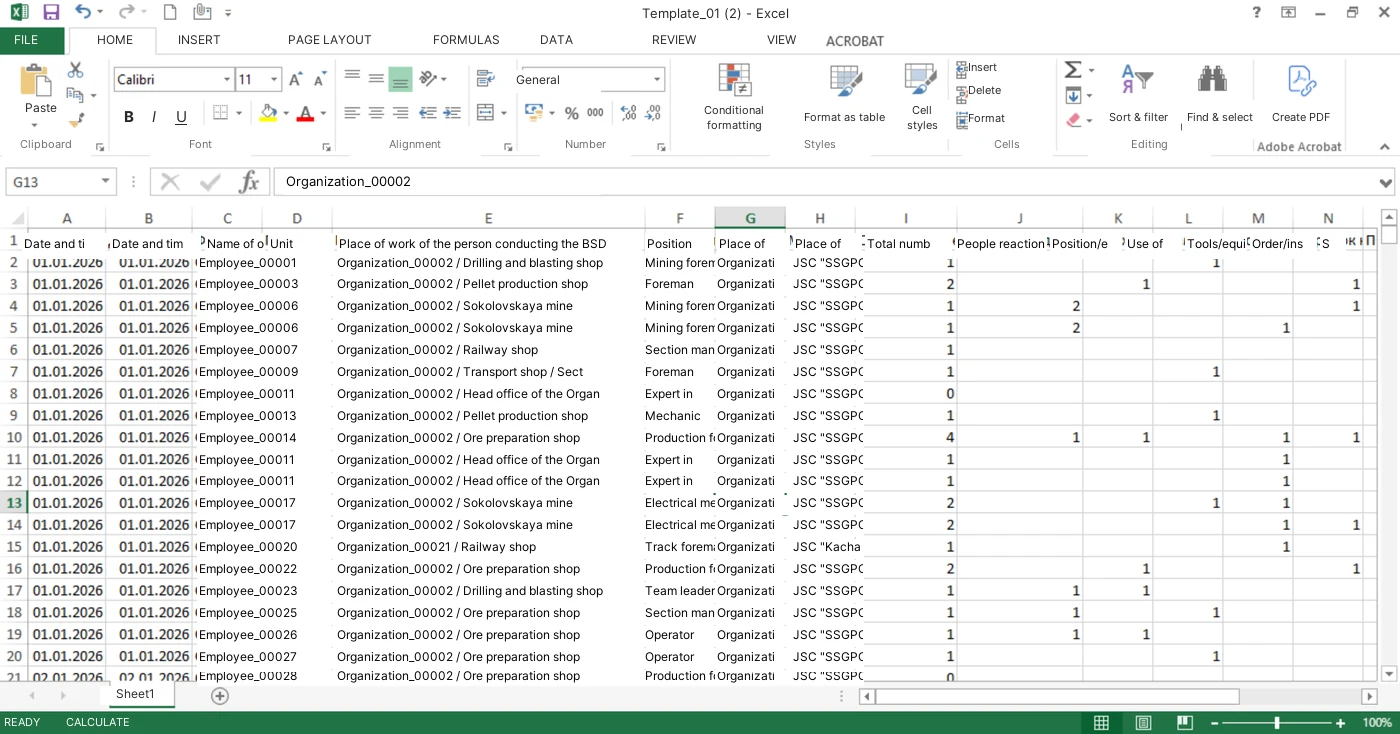Toggle wrap text
The width and height of the screenshot is (1400, 734).
(486, 78)
